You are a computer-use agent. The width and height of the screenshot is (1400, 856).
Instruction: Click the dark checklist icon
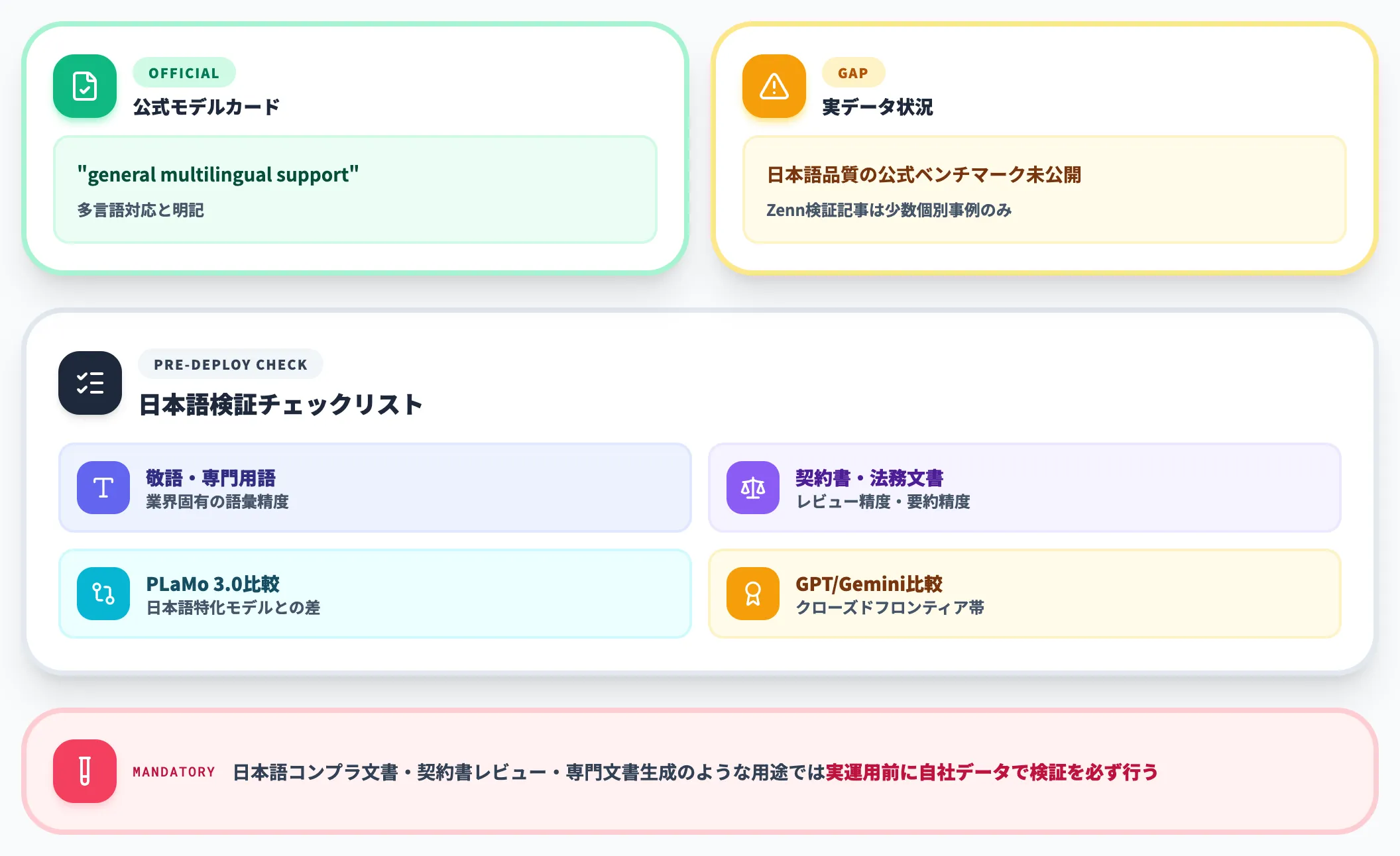(90, 383)
